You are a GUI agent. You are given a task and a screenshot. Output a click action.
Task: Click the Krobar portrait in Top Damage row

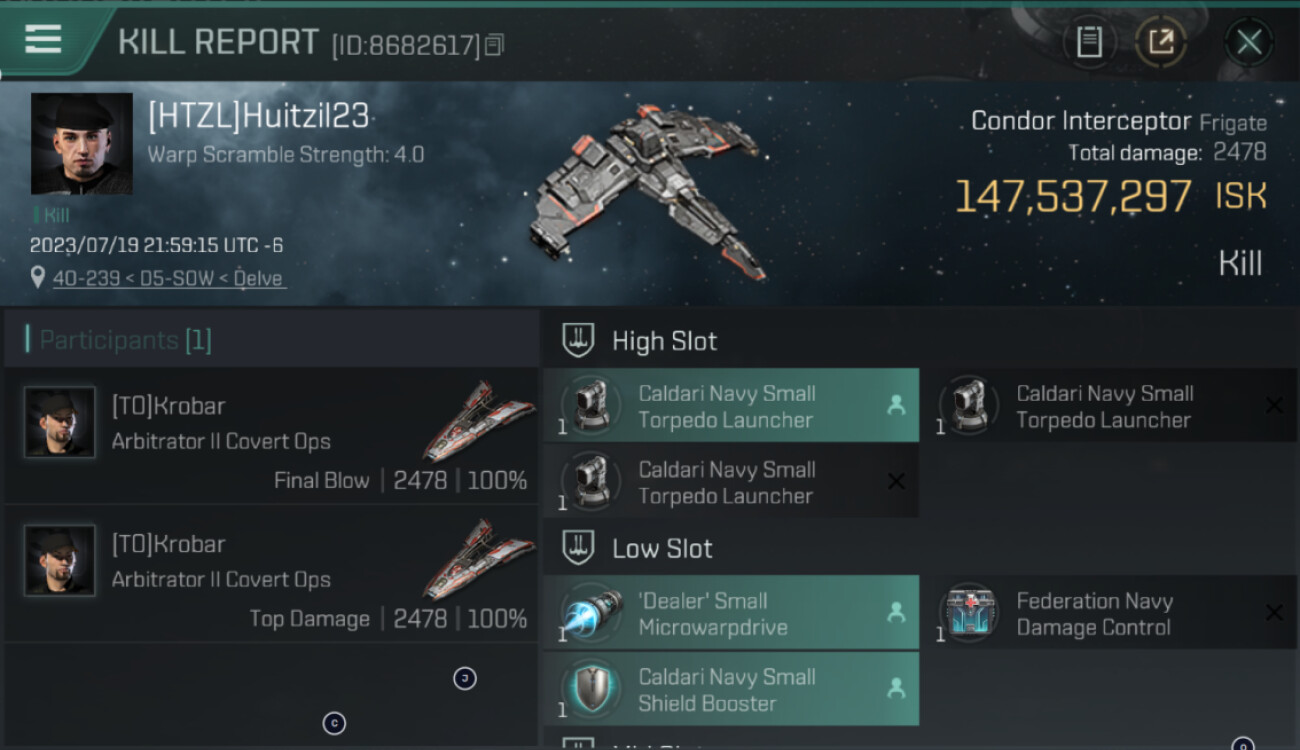tap(60, 560)
